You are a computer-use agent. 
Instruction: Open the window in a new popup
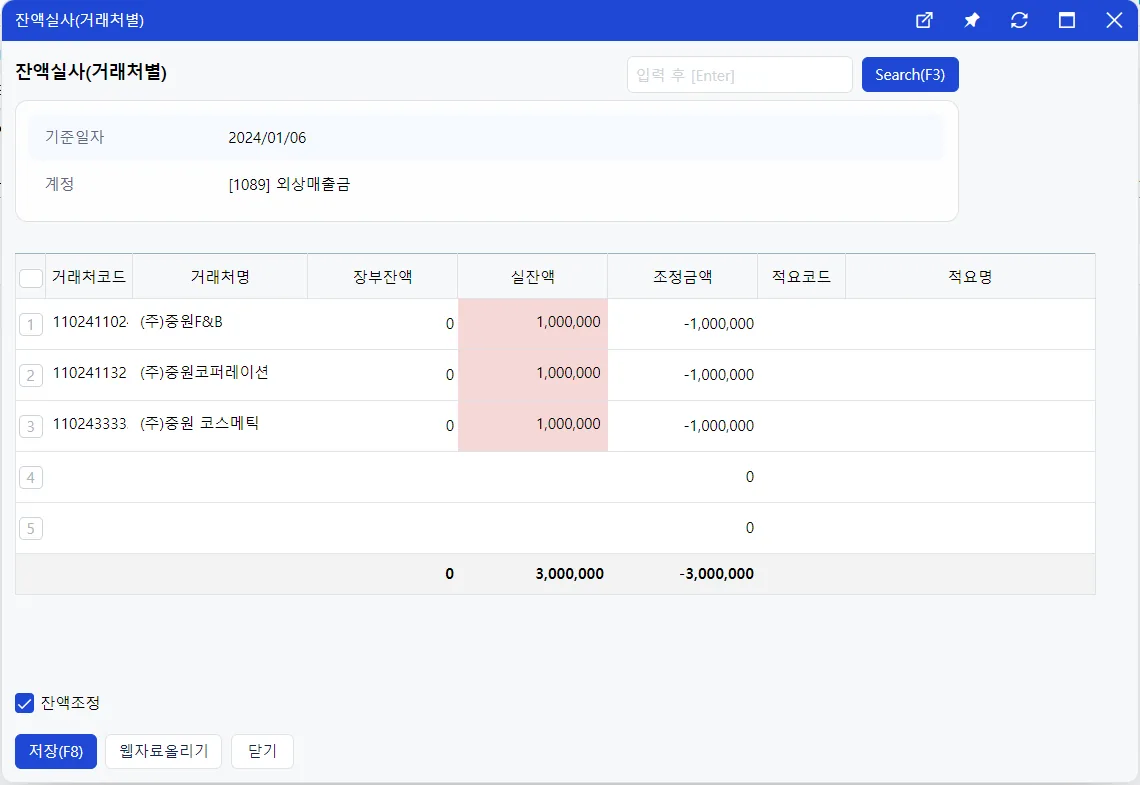pos(924,20)
